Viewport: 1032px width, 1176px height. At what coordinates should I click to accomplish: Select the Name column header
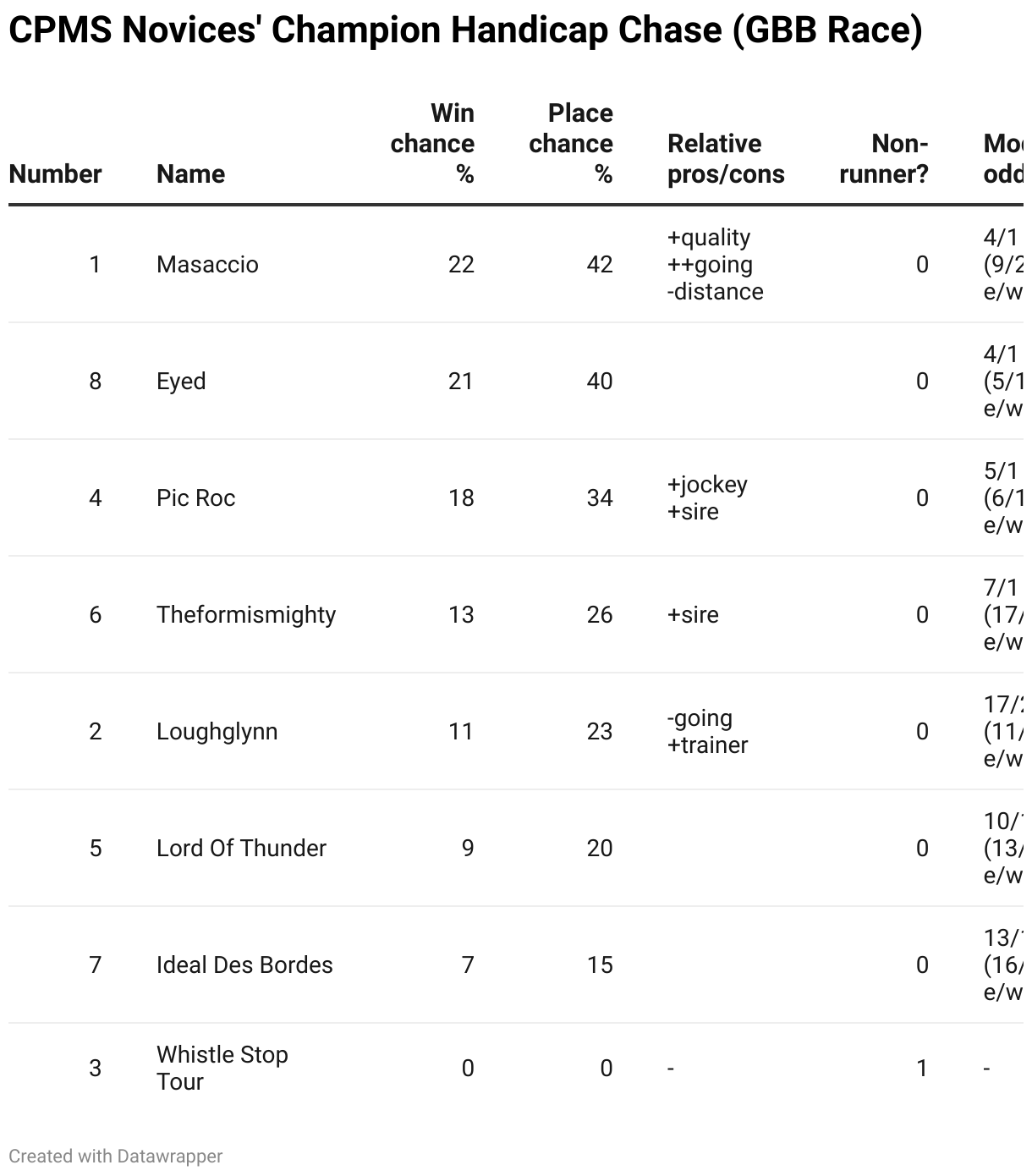(x=190, y=174)
